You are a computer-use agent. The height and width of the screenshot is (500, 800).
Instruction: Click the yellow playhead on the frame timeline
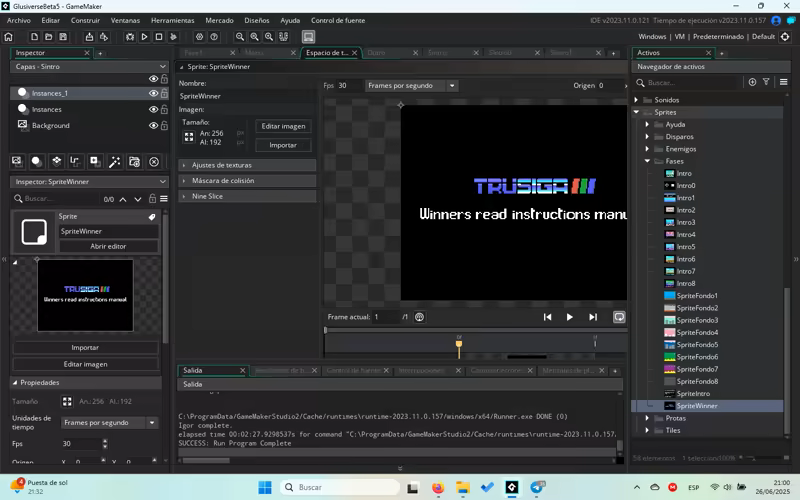click(x=459, y=344)
